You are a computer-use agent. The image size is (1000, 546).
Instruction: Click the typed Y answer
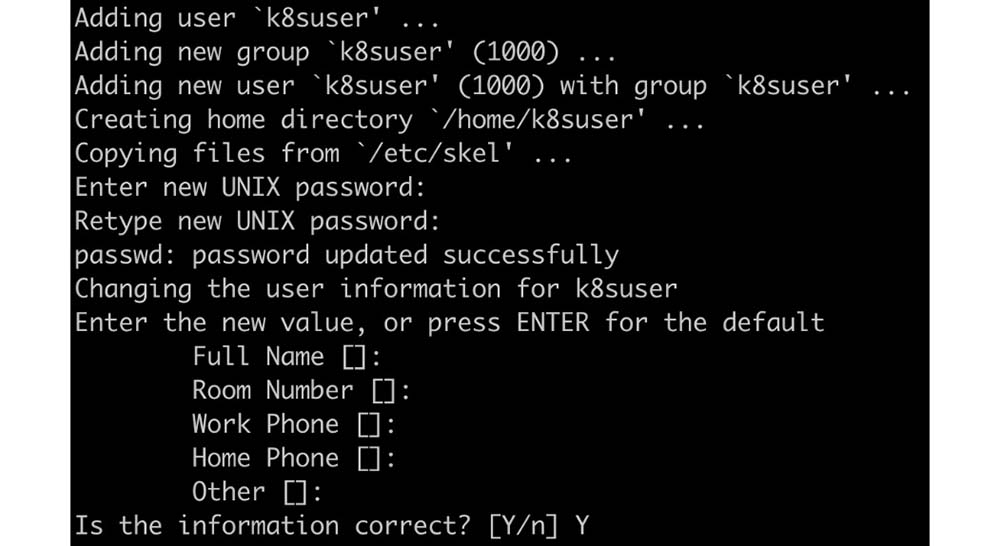[582, 526]
